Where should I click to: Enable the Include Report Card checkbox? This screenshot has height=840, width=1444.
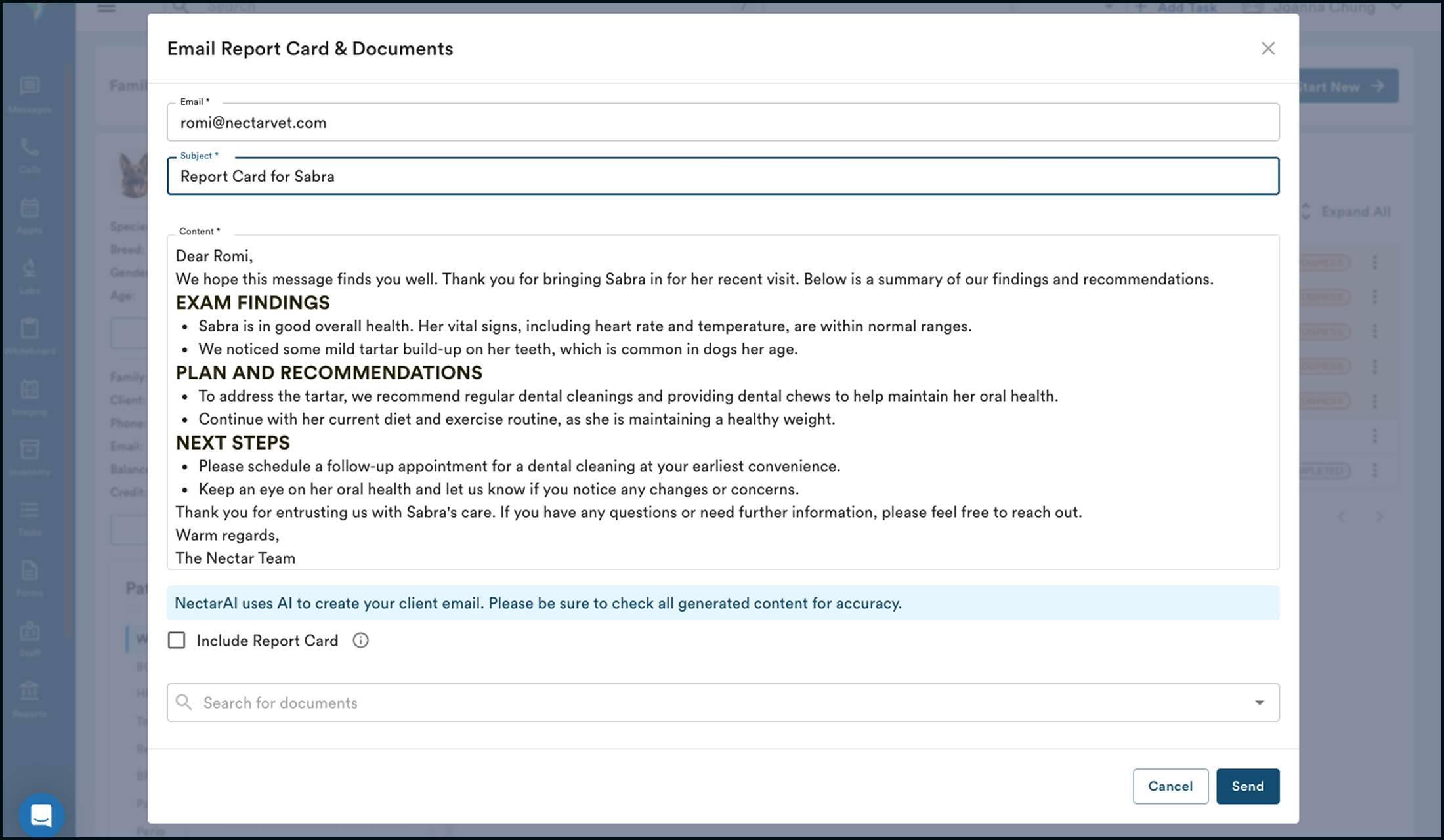pyautogui.click(x=177, y=640)
